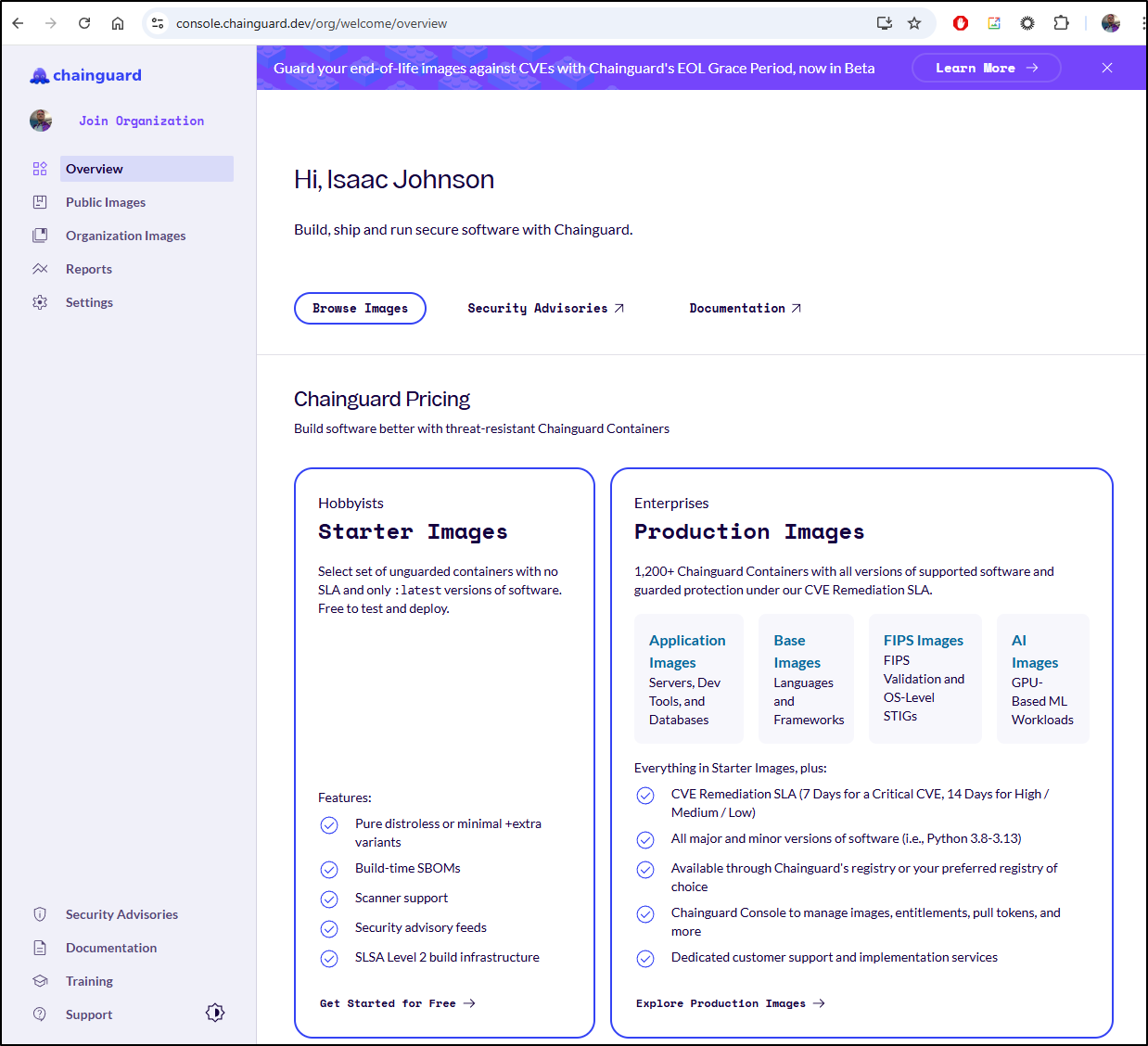Toggle the dark/light theme icon

tap(215, 1013)
